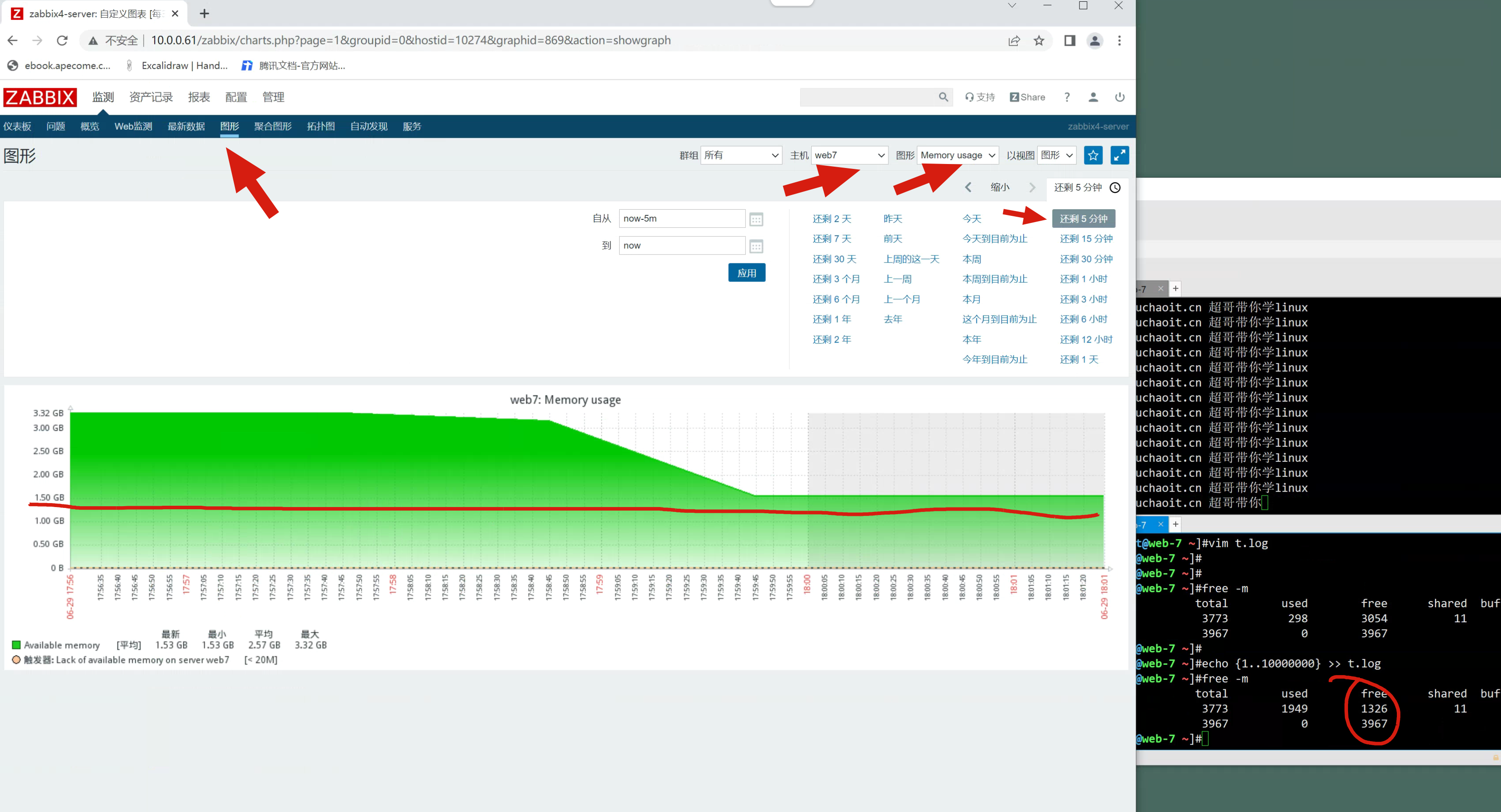The image size is (1501, 812).
Task: Select the 还剩 15 分钟 time range link
Action: (1086, 239)
